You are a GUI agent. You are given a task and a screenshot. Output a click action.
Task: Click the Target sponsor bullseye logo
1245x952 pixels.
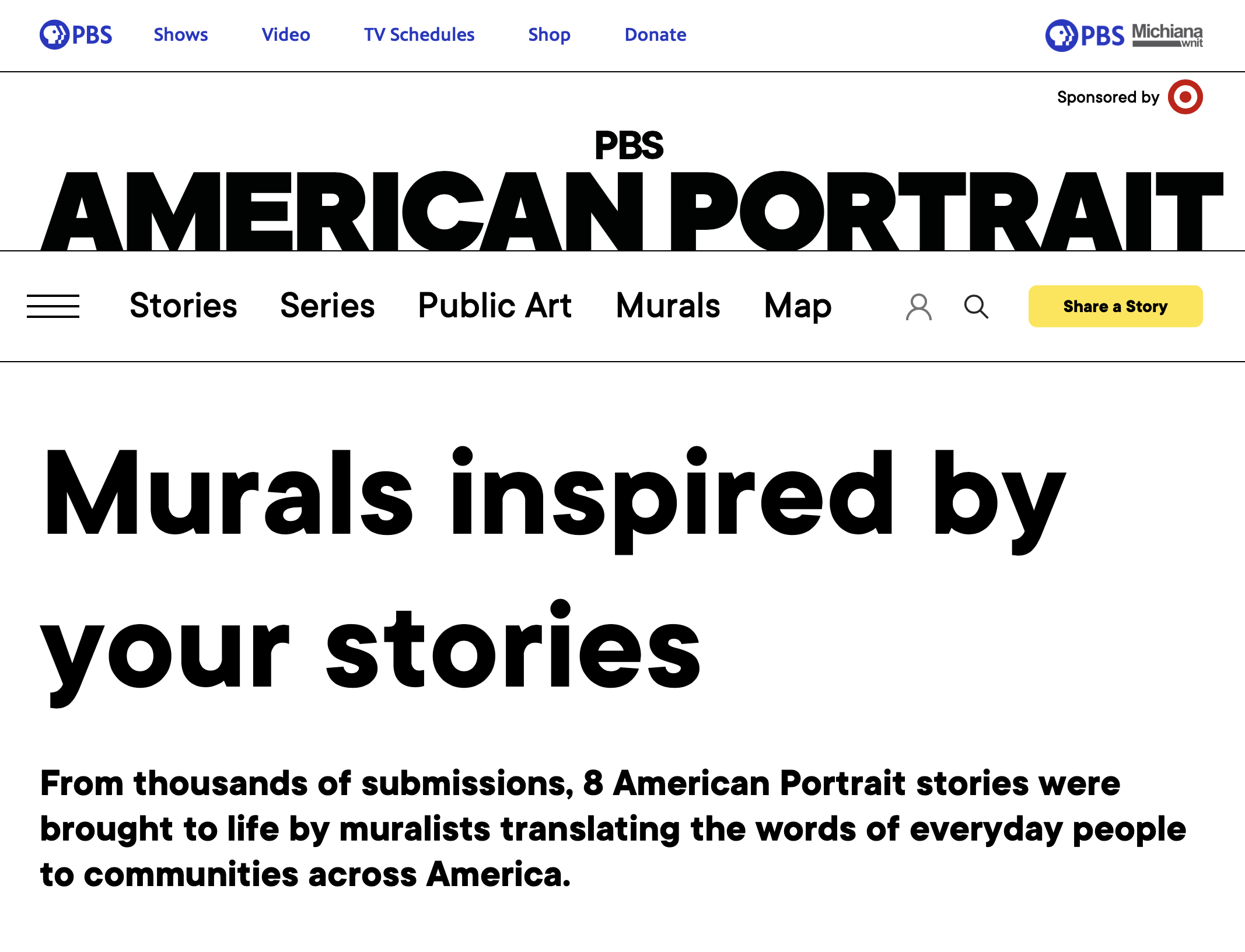coord(1185,97)
